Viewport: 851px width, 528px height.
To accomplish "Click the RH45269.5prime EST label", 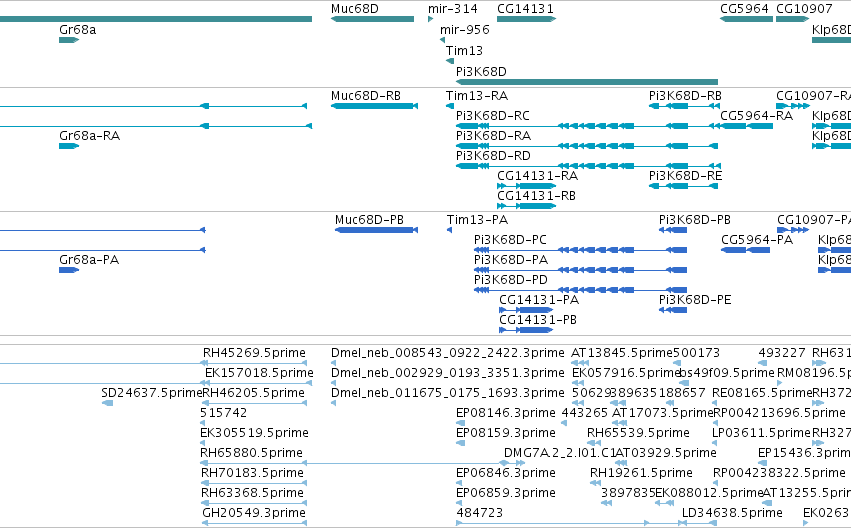I will click(255, 353).
